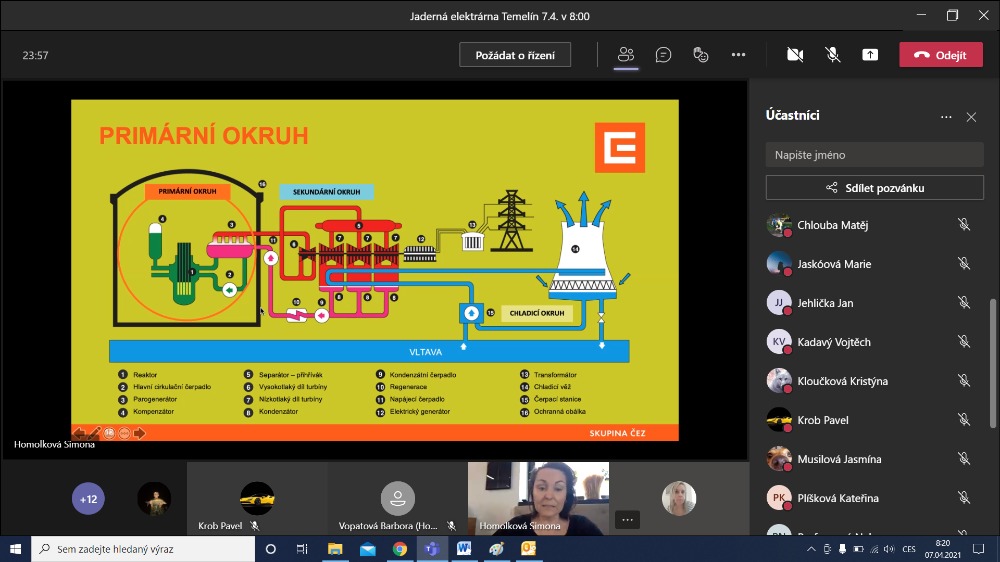Screen dimensions: 1000x562
Task: Leave the meeting with Odejít button
Action: [x=940, y=55]
